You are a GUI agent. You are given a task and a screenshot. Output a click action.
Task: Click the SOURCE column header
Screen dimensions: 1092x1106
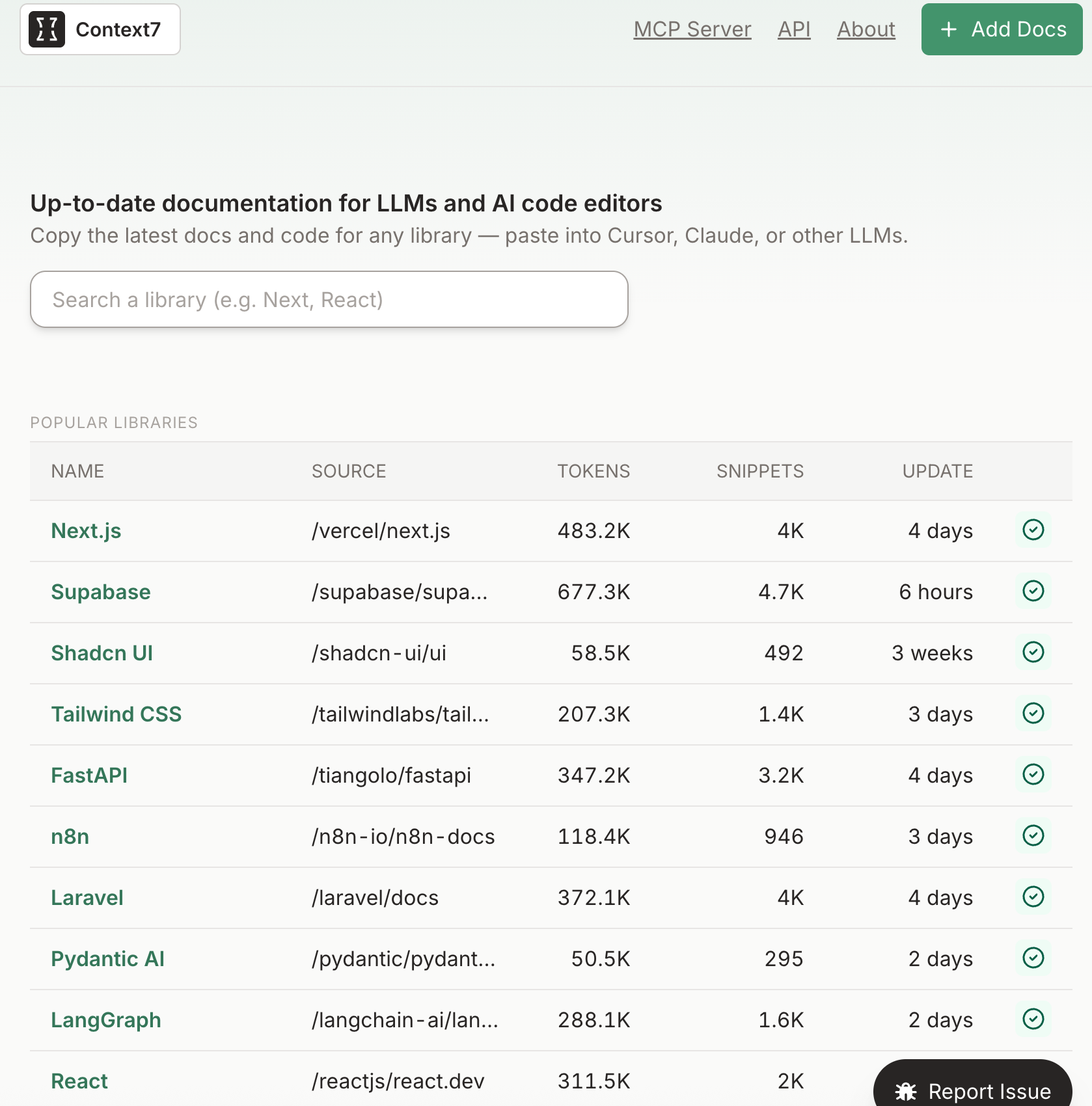(x=349, y=471)
